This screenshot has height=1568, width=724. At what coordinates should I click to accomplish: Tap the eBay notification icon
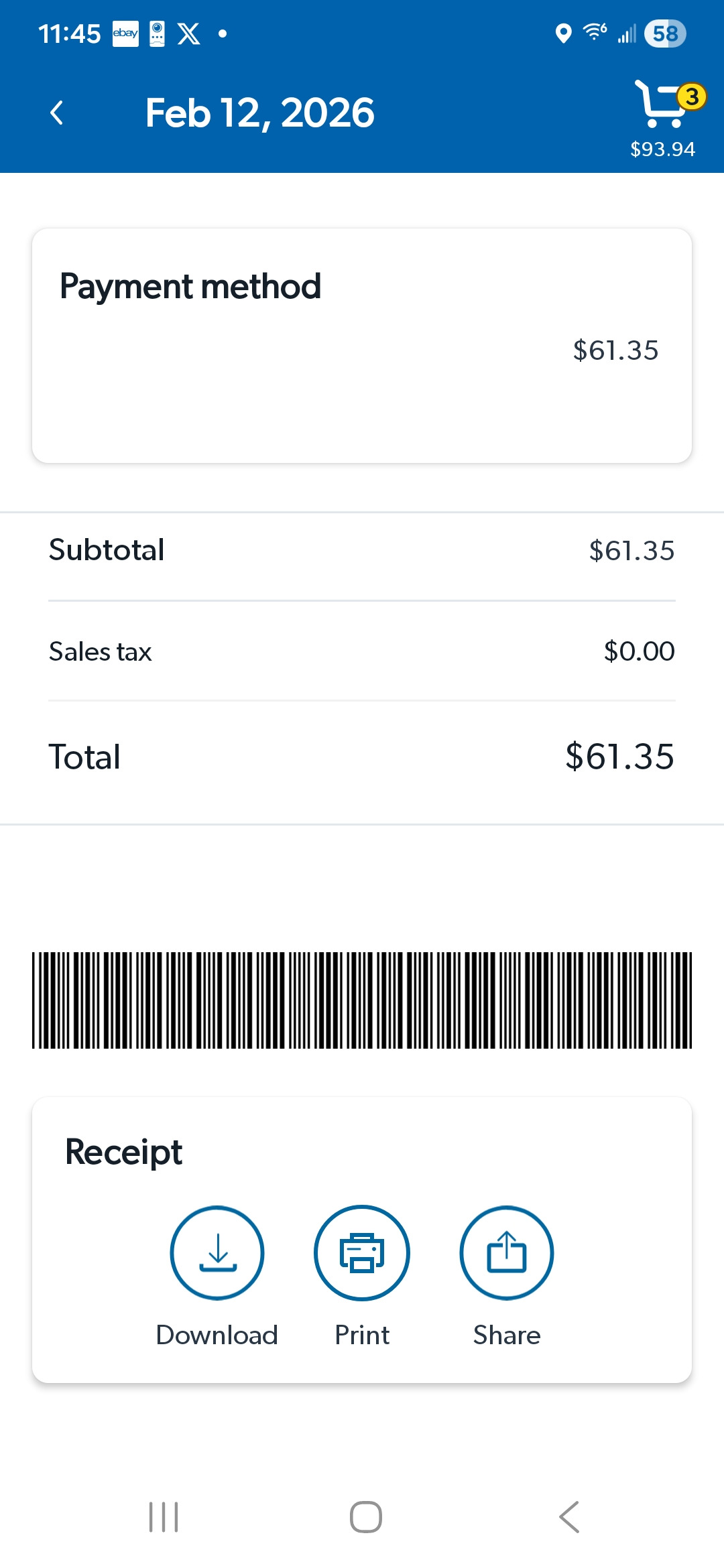click(125, 34)
